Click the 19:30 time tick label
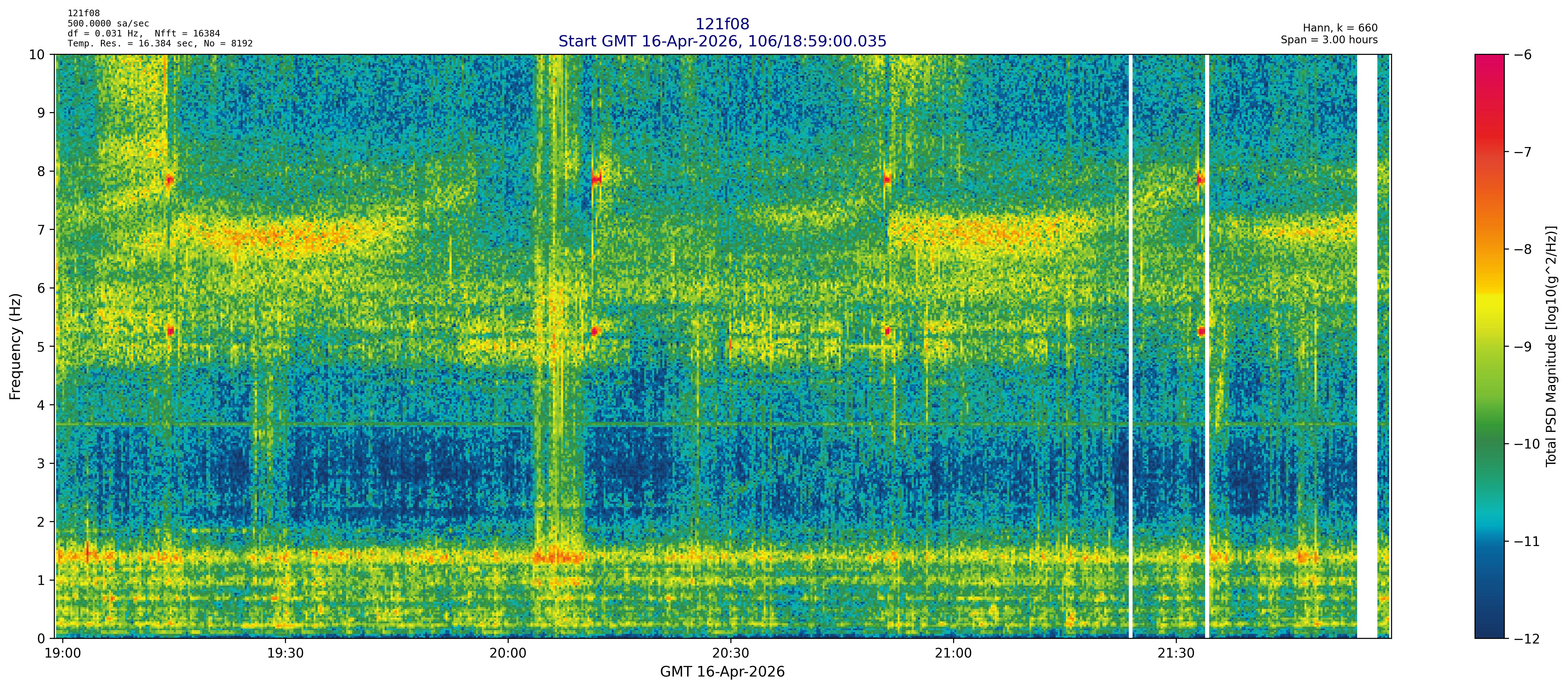The height and width of the screenshot is (689, 1568). (x=285, y=654)
